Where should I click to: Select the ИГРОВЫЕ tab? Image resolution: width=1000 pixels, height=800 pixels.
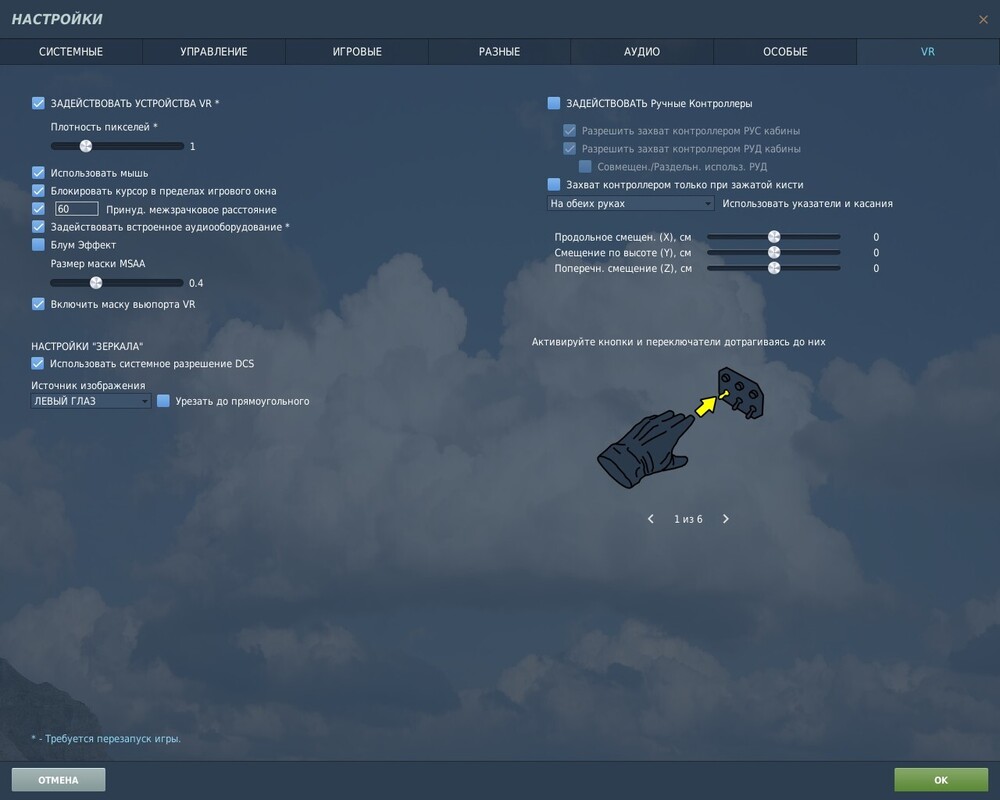(357, 52)
